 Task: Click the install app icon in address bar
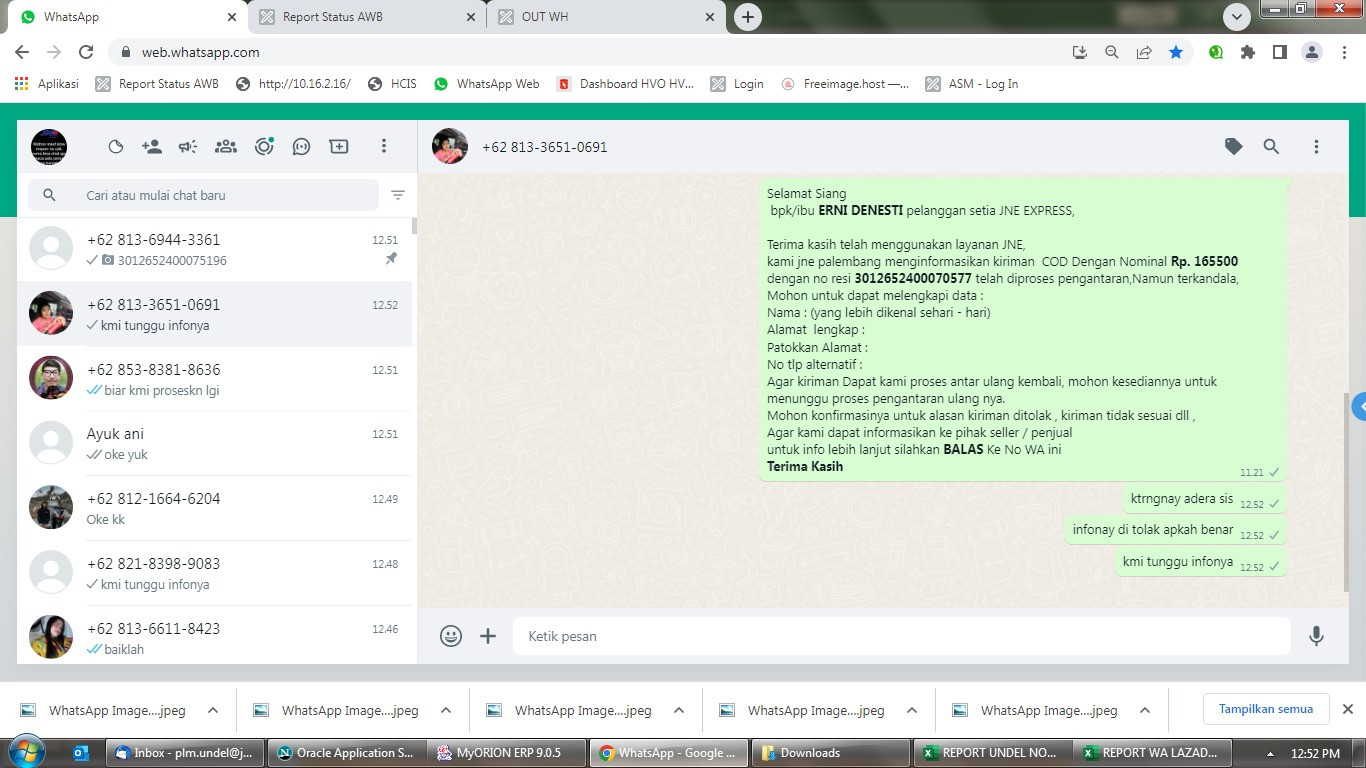click(x=1079, y=52)
